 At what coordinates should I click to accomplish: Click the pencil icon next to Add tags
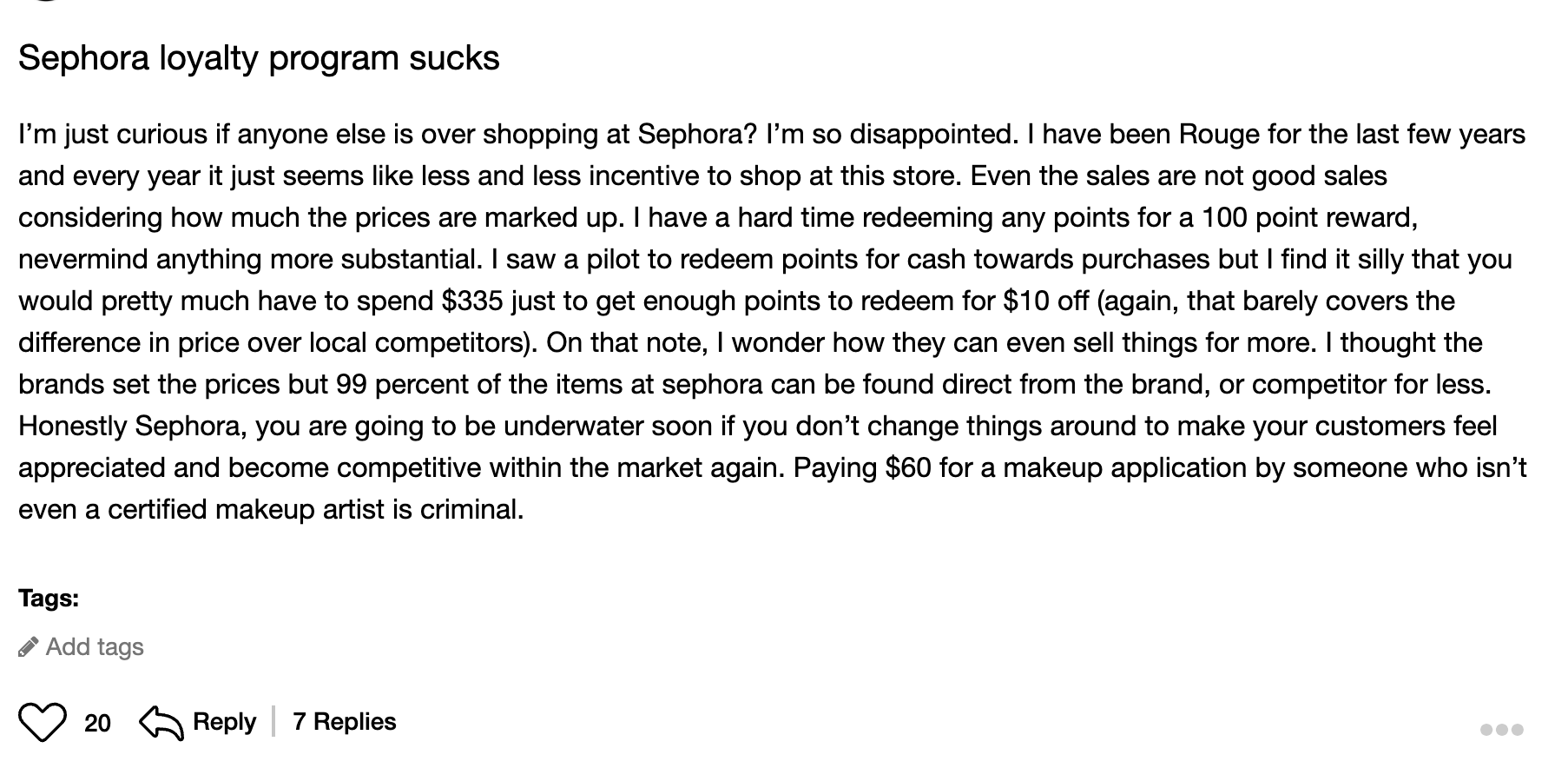coord(29,646)
